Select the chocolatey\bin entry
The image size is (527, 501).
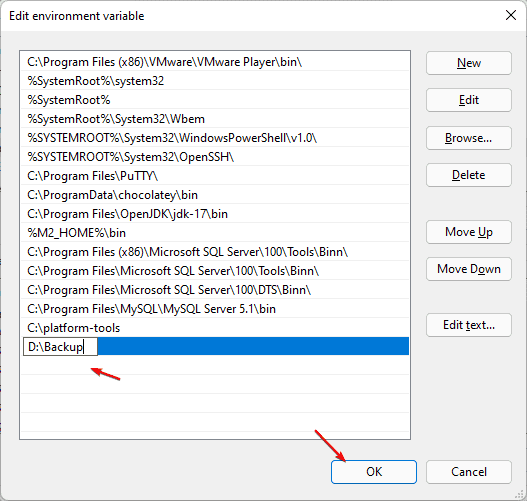point(215,195)
